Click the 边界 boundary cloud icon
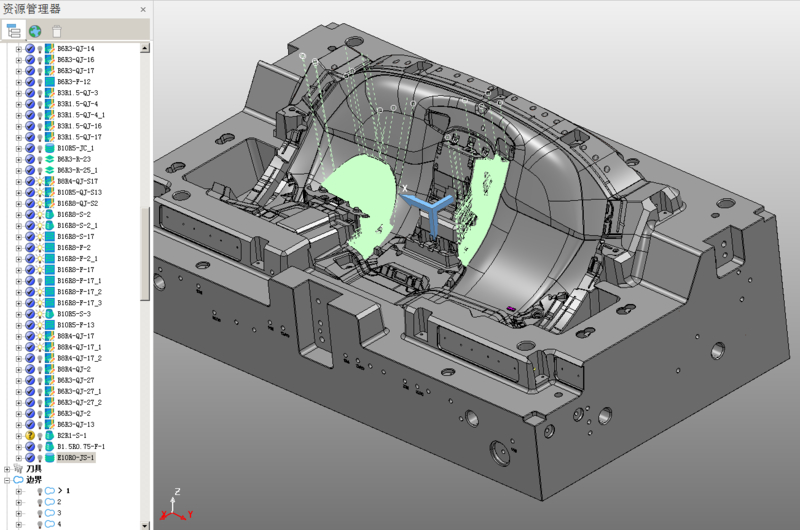 18,479
